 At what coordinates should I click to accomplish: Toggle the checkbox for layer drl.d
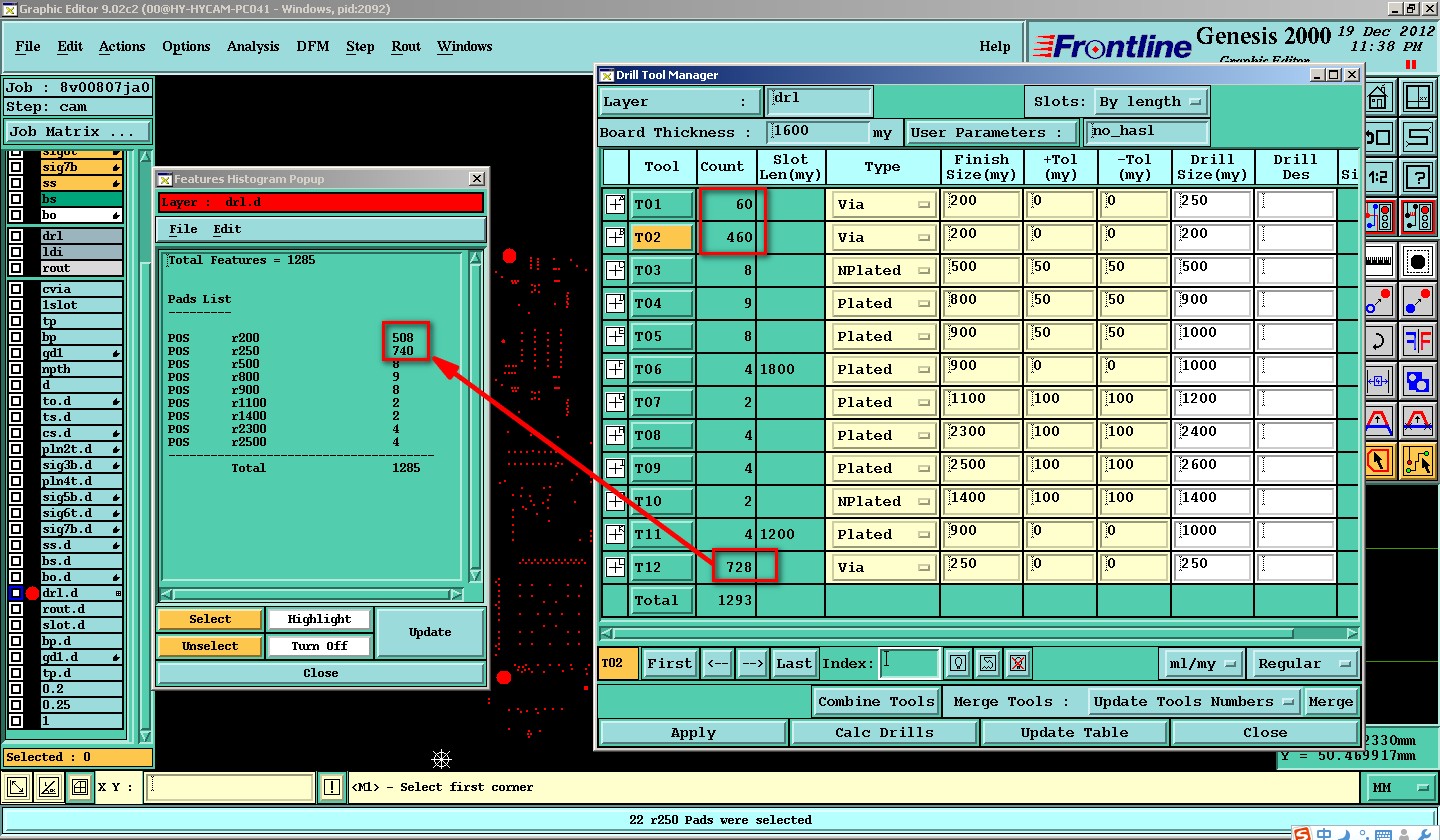[16, 593]
